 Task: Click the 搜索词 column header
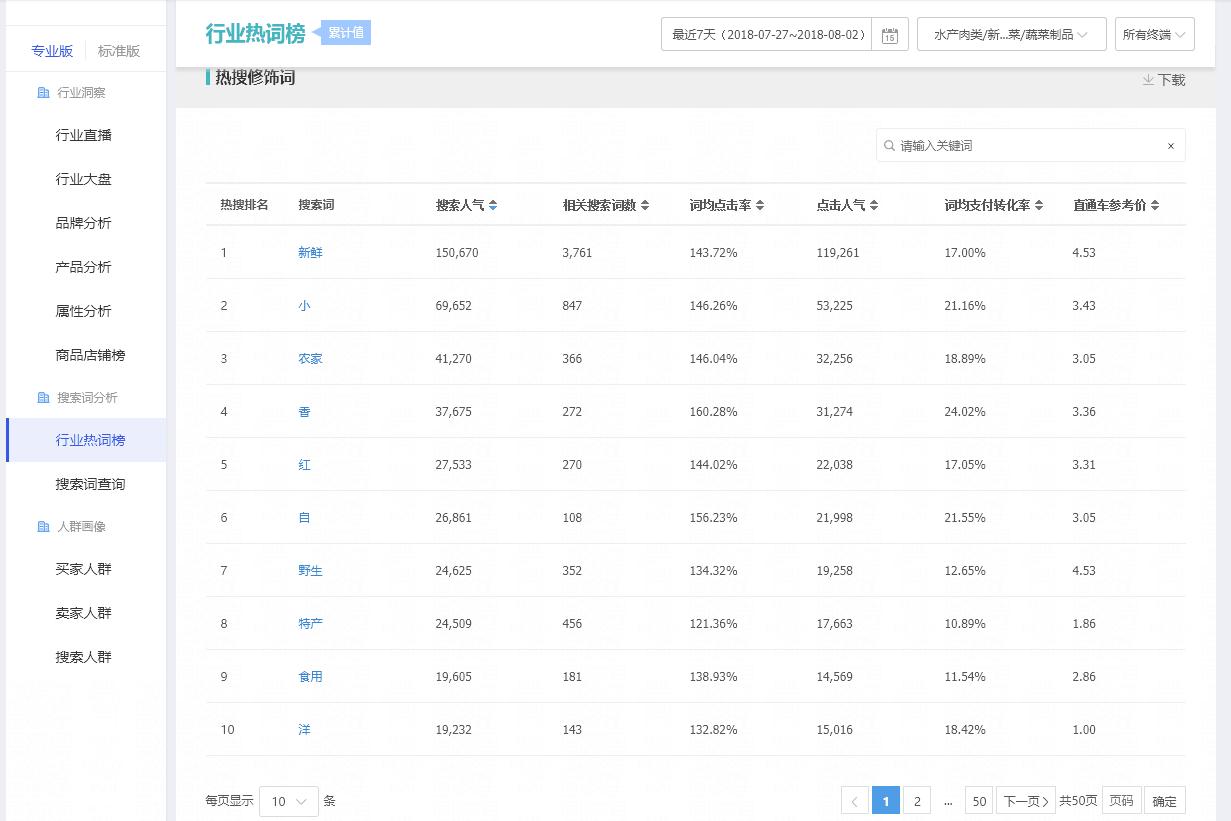point(316,205)
